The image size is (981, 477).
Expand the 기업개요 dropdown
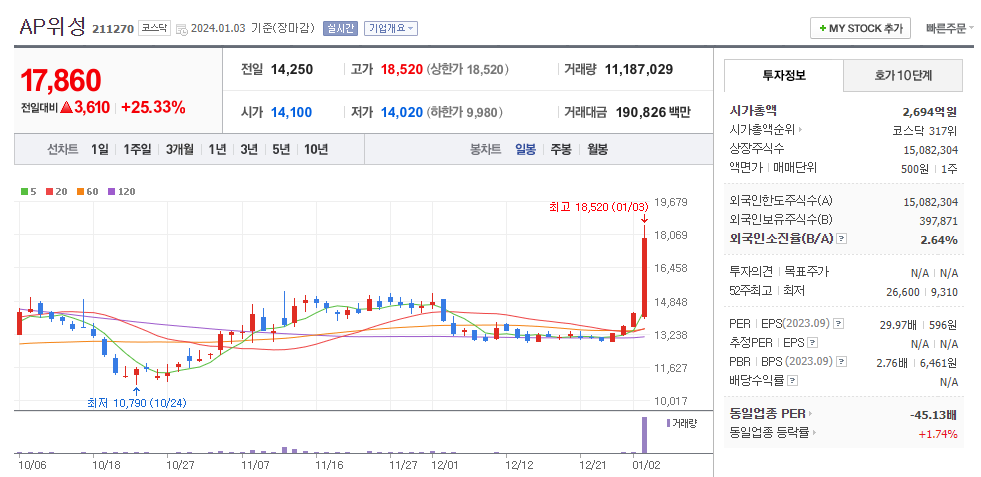(390, 28)
